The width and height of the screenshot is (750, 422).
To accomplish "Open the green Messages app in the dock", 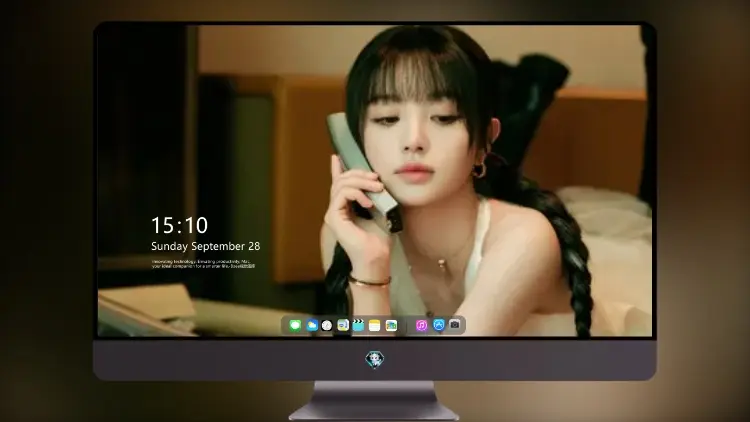I will click(295, 325).
